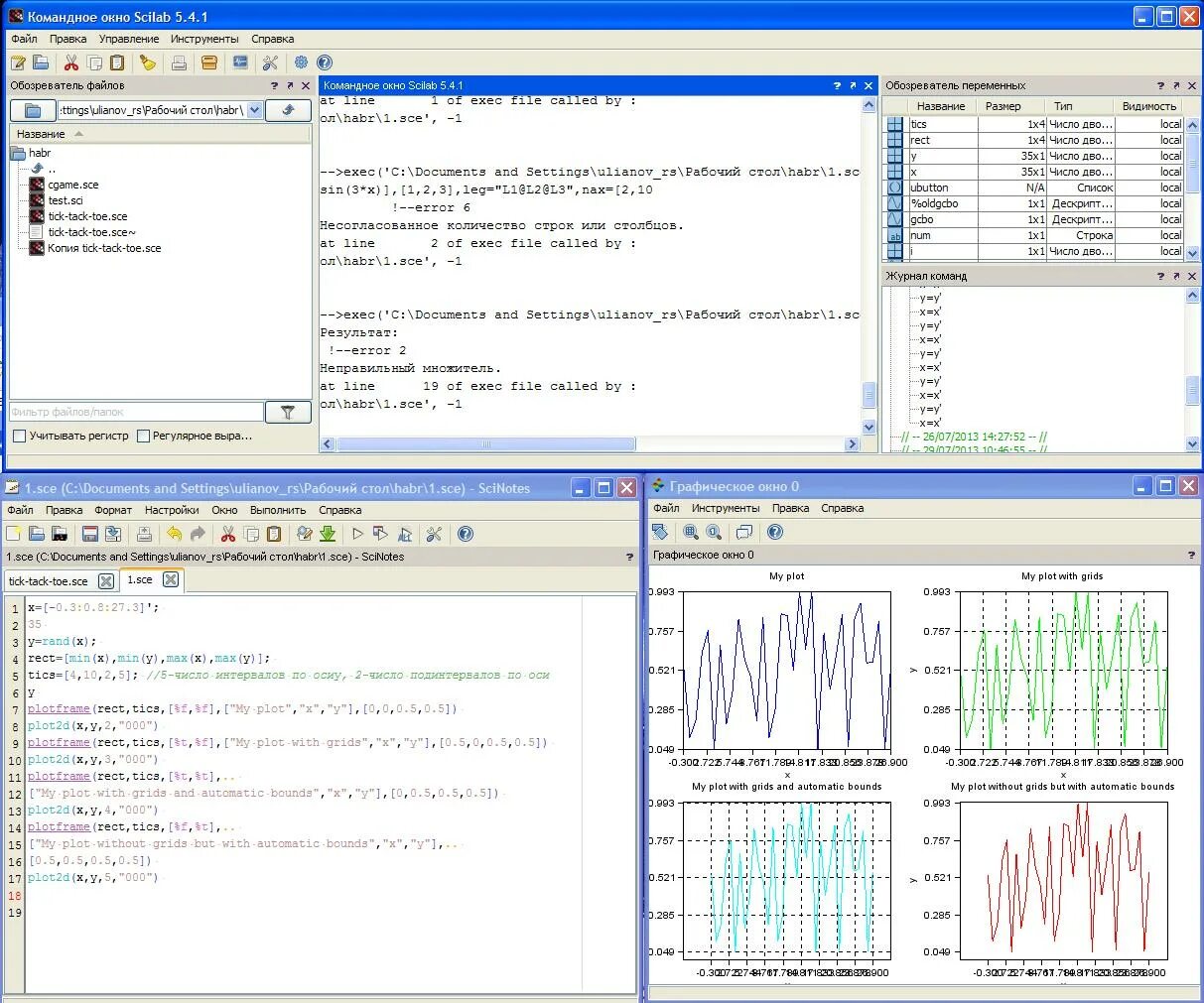
Task: Click the file filter input field
Action: tap(136, 412)
